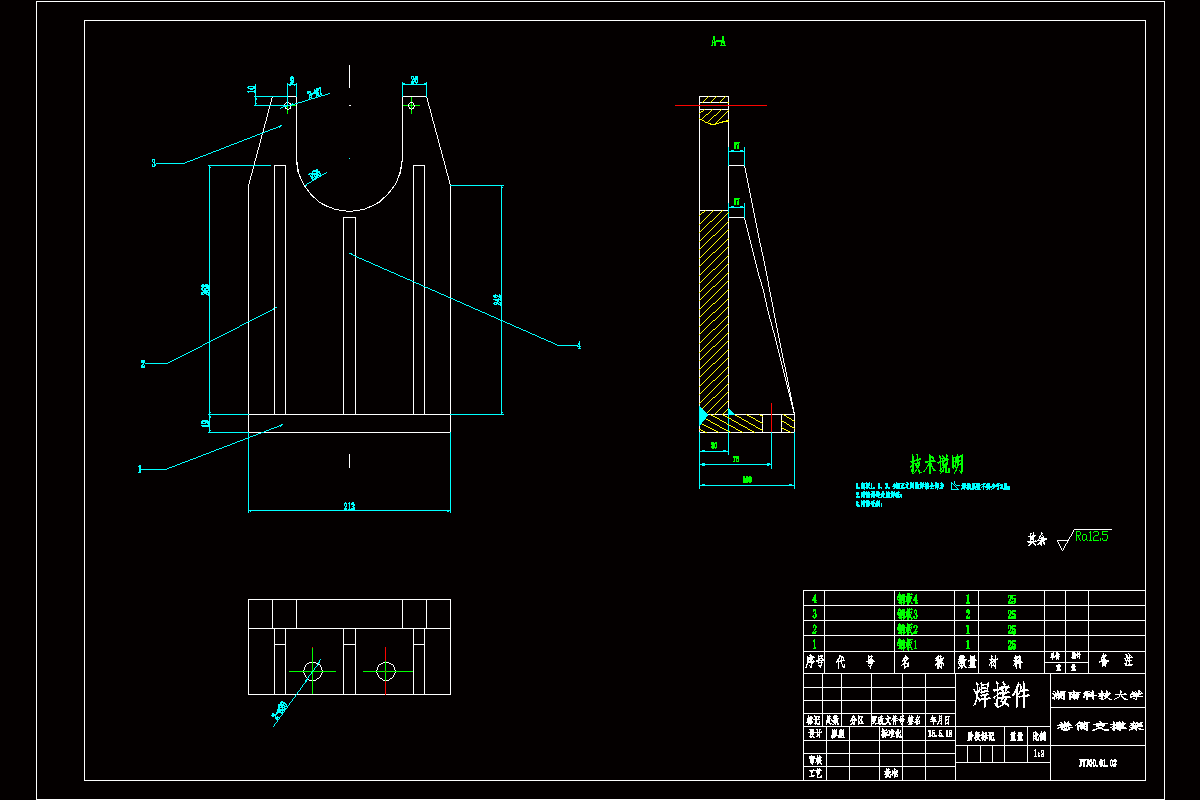Select the 技术说明 heading text
Viewport: 1200px width, 800px height.
[937, 464]
